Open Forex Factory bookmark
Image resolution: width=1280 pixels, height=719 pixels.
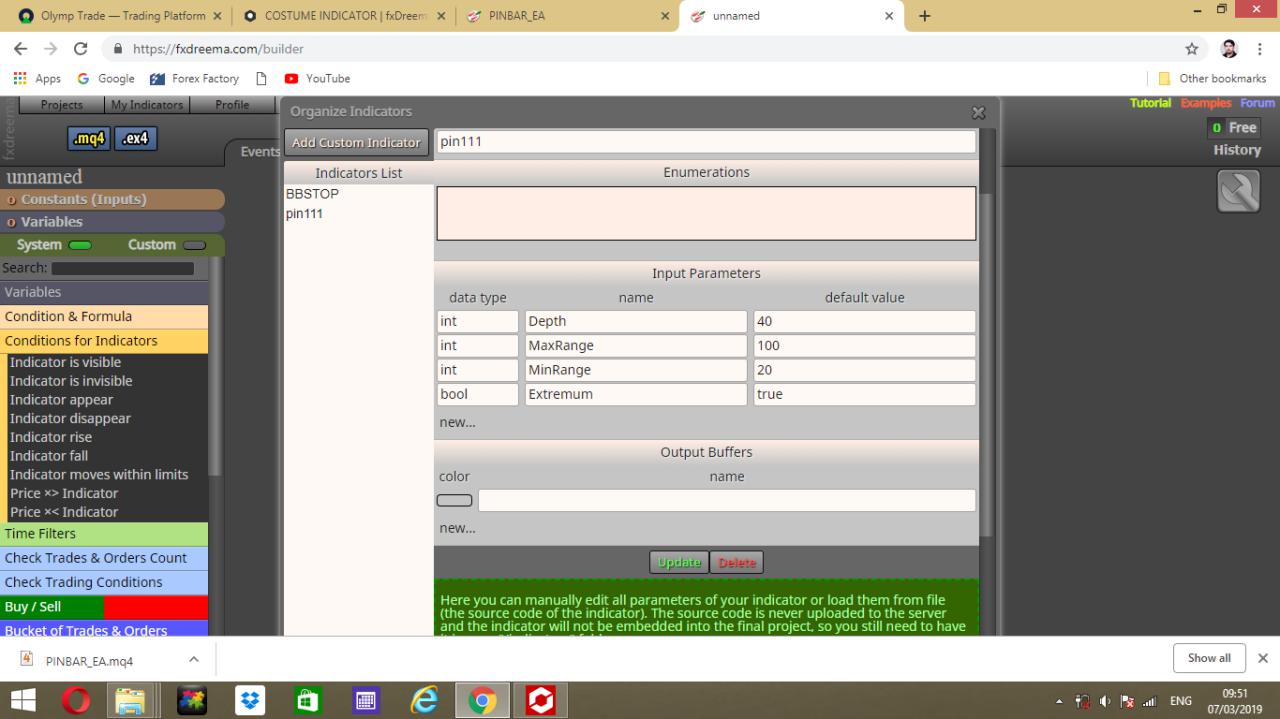(194, 78)
